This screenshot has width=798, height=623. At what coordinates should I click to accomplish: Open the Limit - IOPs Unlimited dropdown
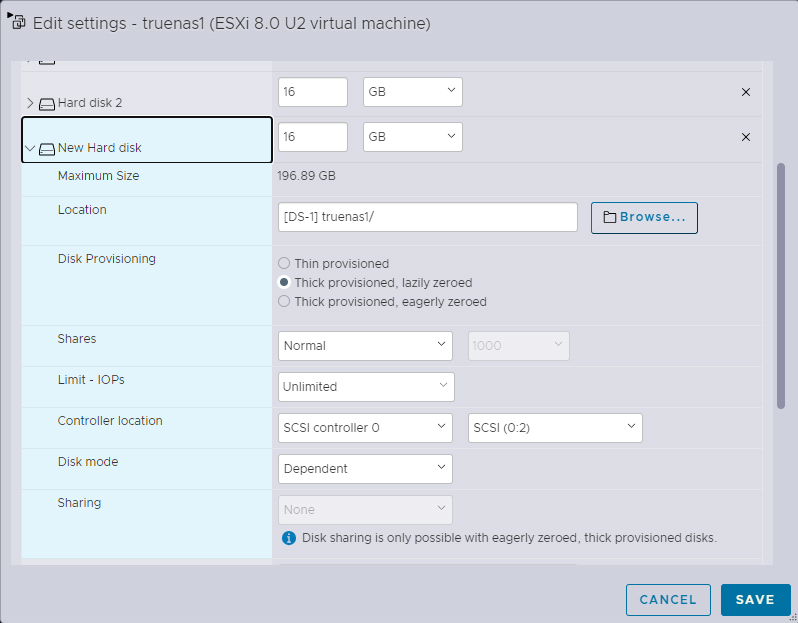(366, 387)
